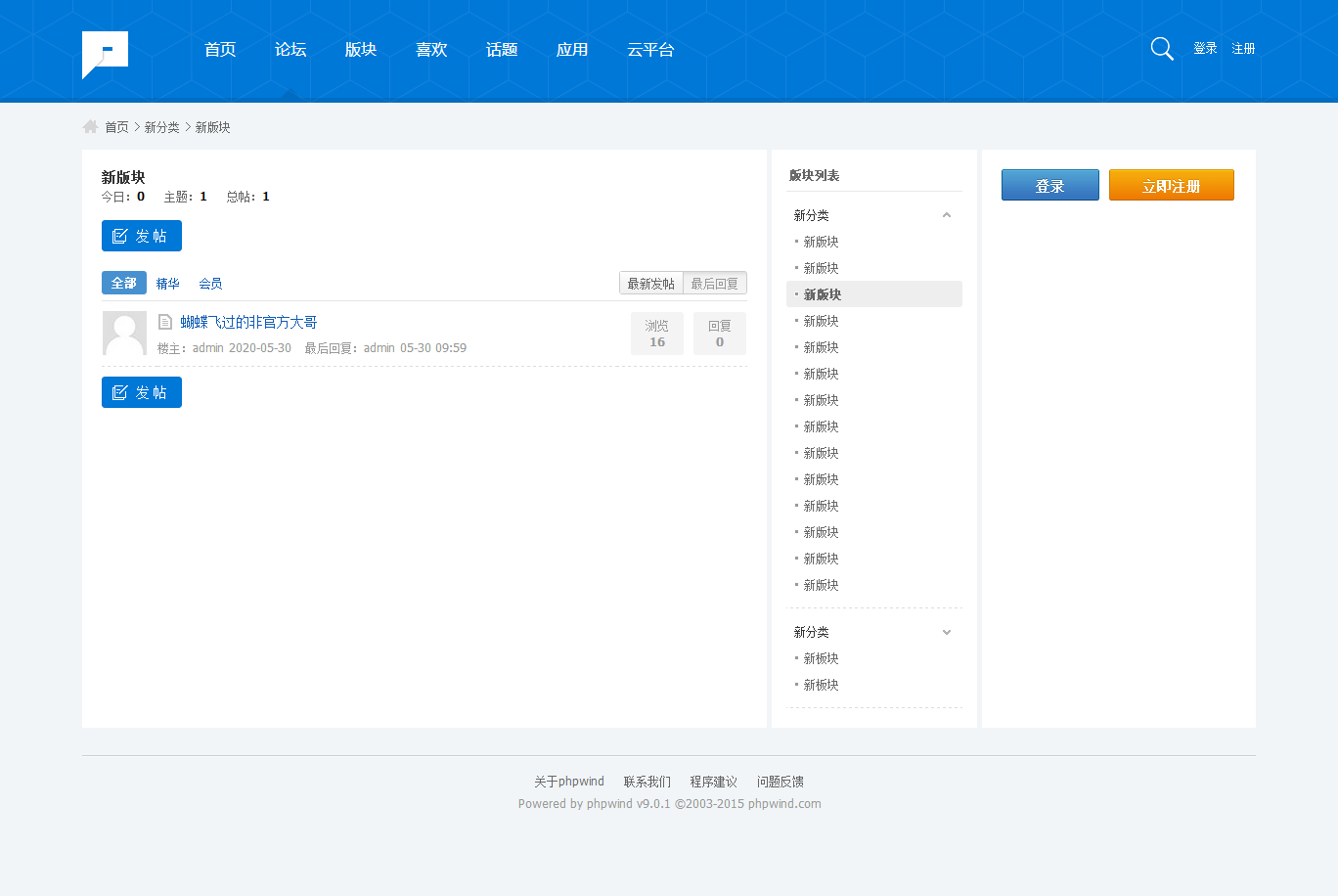Select the highlighted 新版块 entry in 版块列表
This screenshot has width=1338, height=896.
[x=874, y=294]
